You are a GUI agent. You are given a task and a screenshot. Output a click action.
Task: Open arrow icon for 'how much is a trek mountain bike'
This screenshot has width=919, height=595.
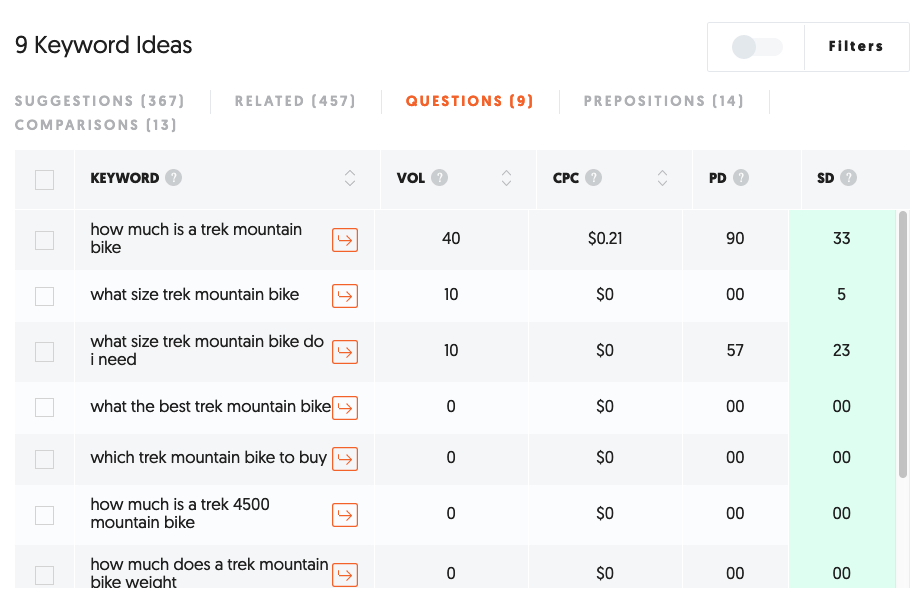click(345, 240)
